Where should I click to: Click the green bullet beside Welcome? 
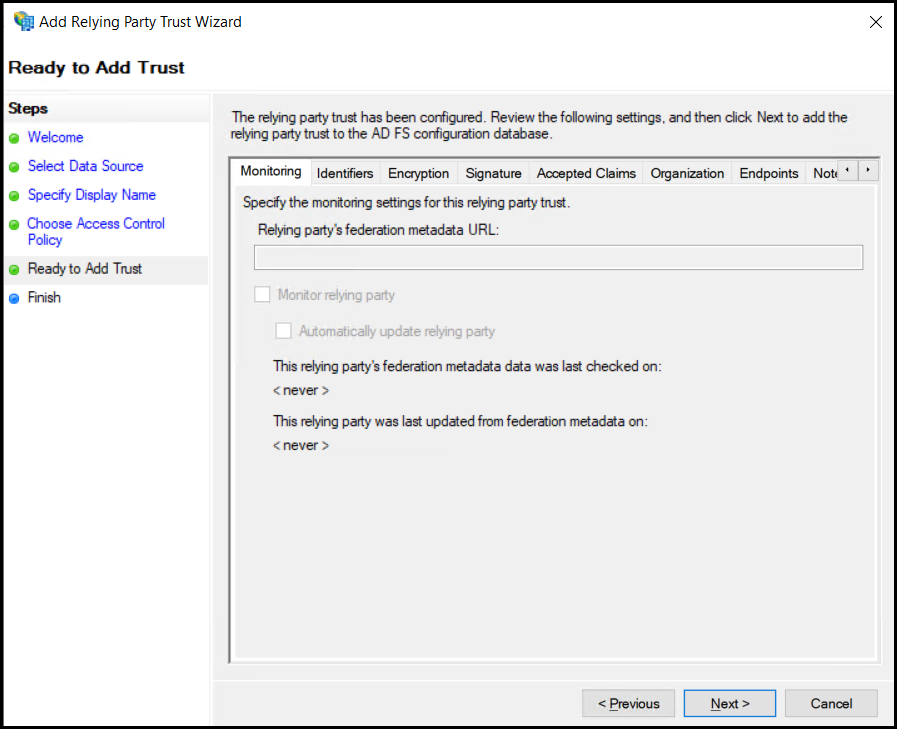click(14, 138)
